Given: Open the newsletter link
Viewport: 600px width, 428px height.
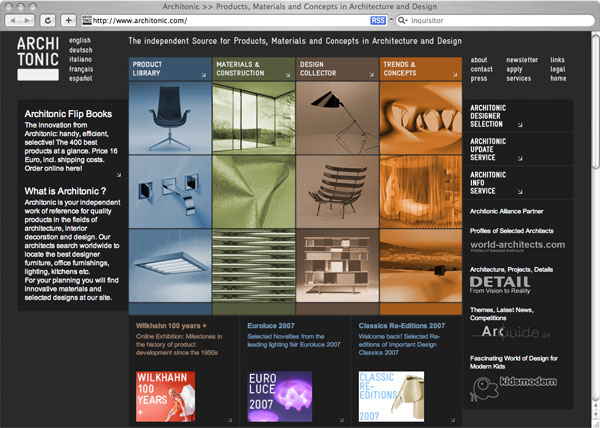Looking at the screenshot, I should (x=522, y=60).
